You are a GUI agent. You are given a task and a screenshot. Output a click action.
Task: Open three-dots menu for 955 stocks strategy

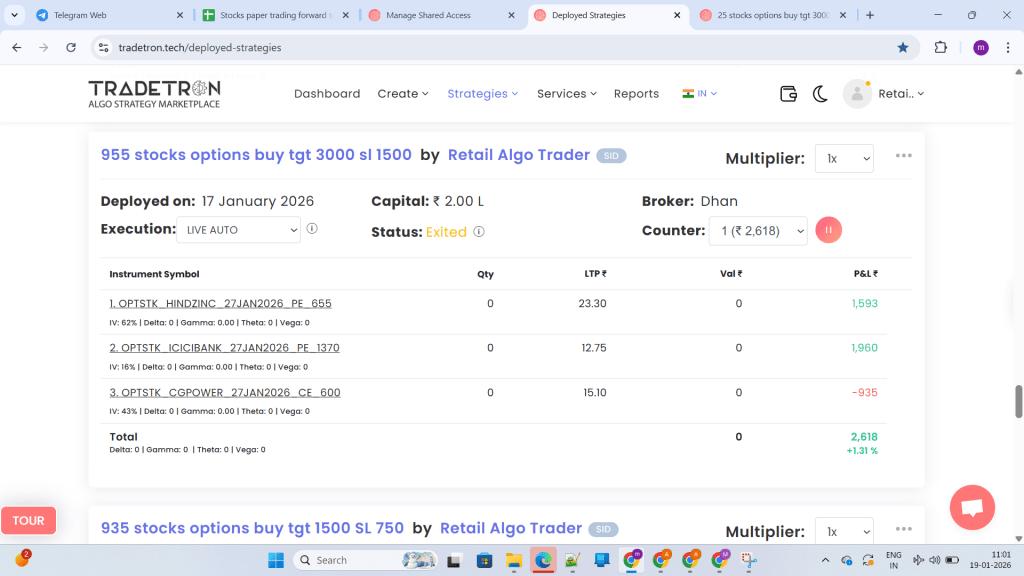point(904,156)
